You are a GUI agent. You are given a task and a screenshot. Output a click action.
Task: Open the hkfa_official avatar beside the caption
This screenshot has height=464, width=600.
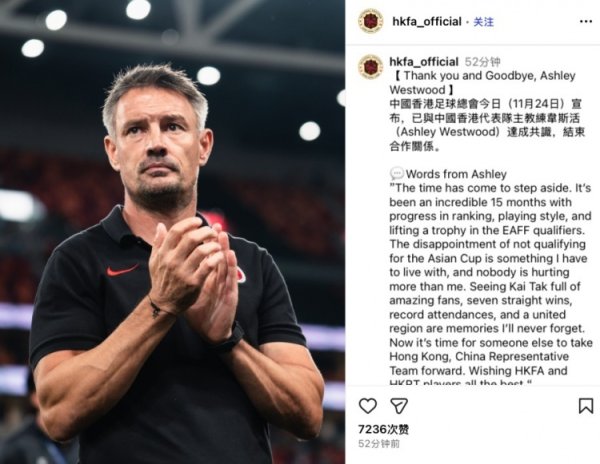370,67
